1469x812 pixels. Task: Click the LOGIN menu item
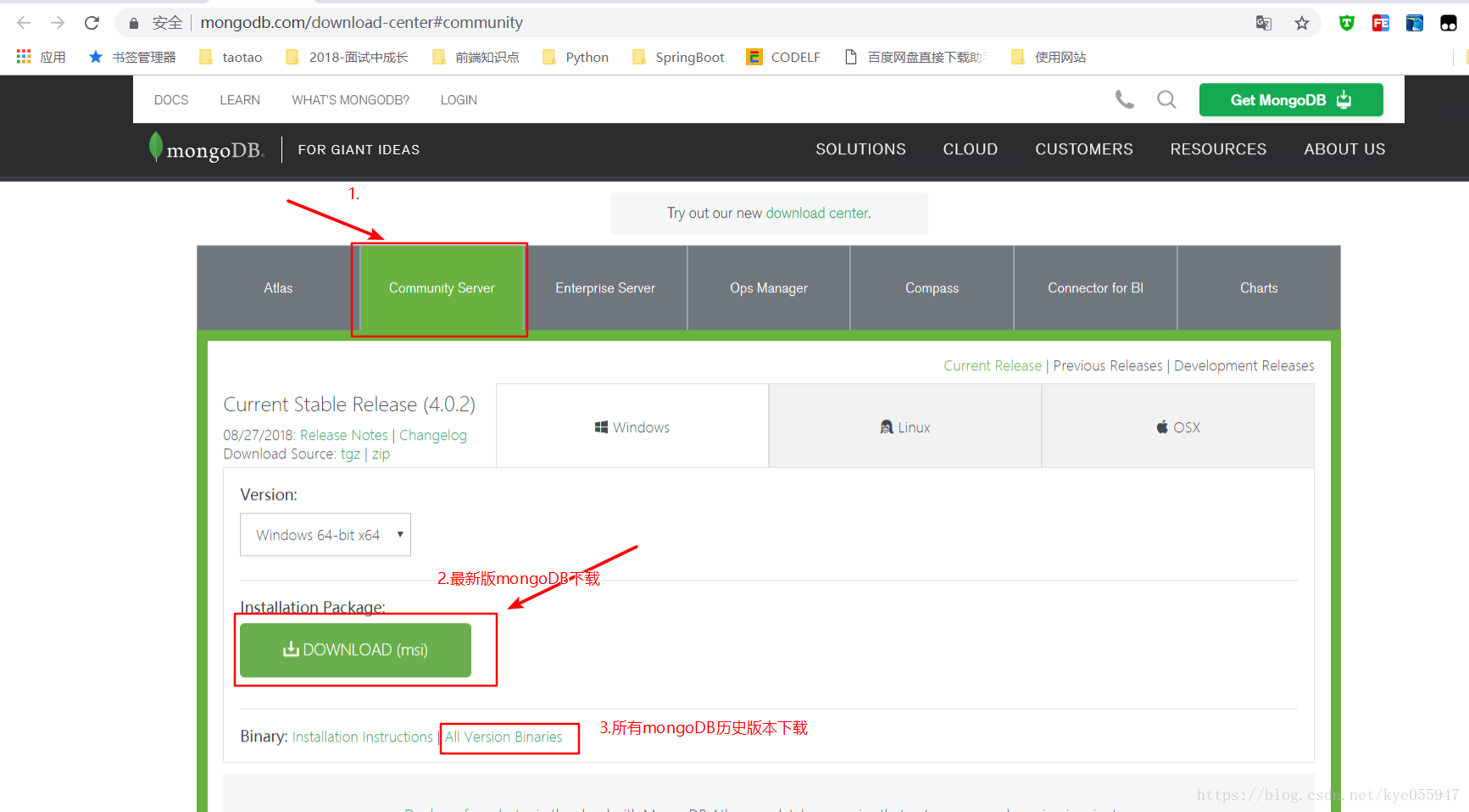[x=459, y=100]
